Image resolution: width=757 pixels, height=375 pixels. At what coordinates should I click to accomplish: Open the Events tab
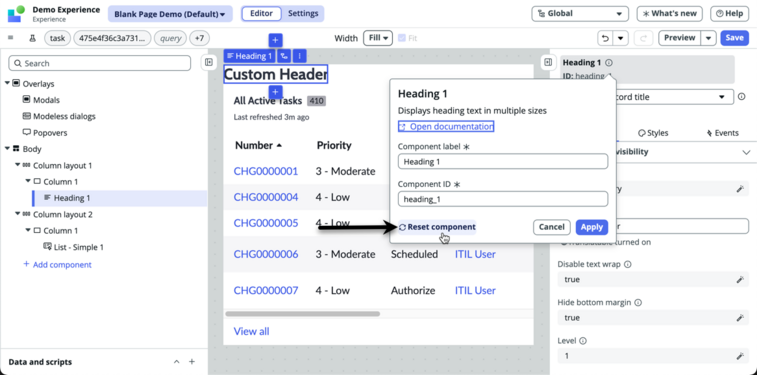tap(722, 133)
